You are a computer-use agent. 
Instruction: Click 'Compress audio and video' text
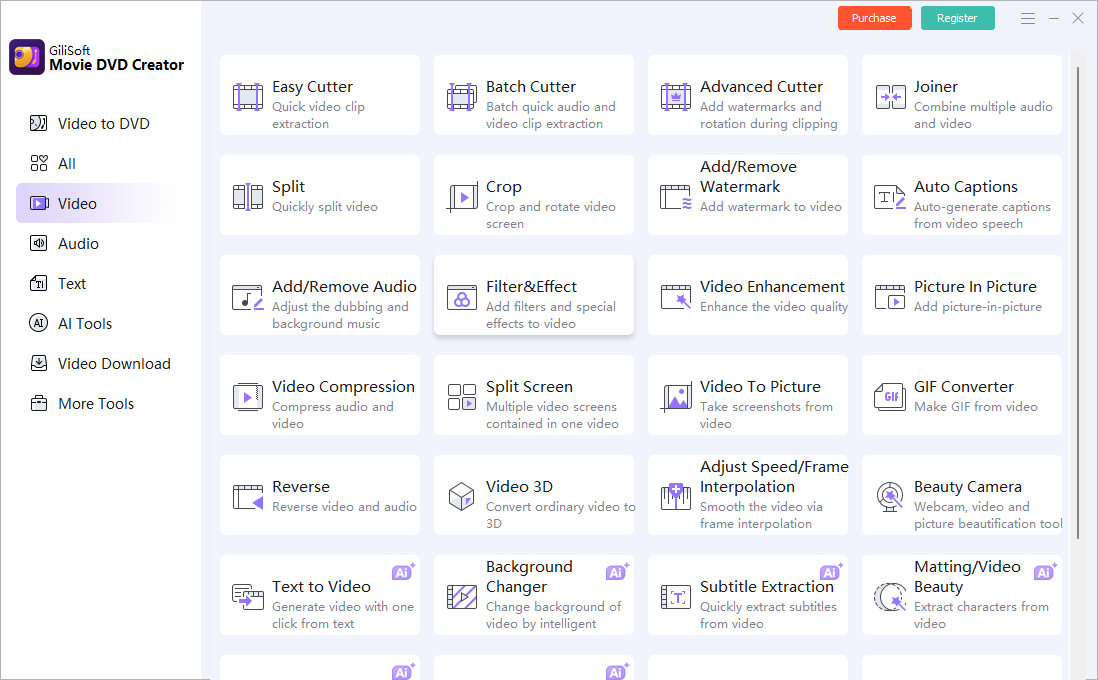click(333, 415)
